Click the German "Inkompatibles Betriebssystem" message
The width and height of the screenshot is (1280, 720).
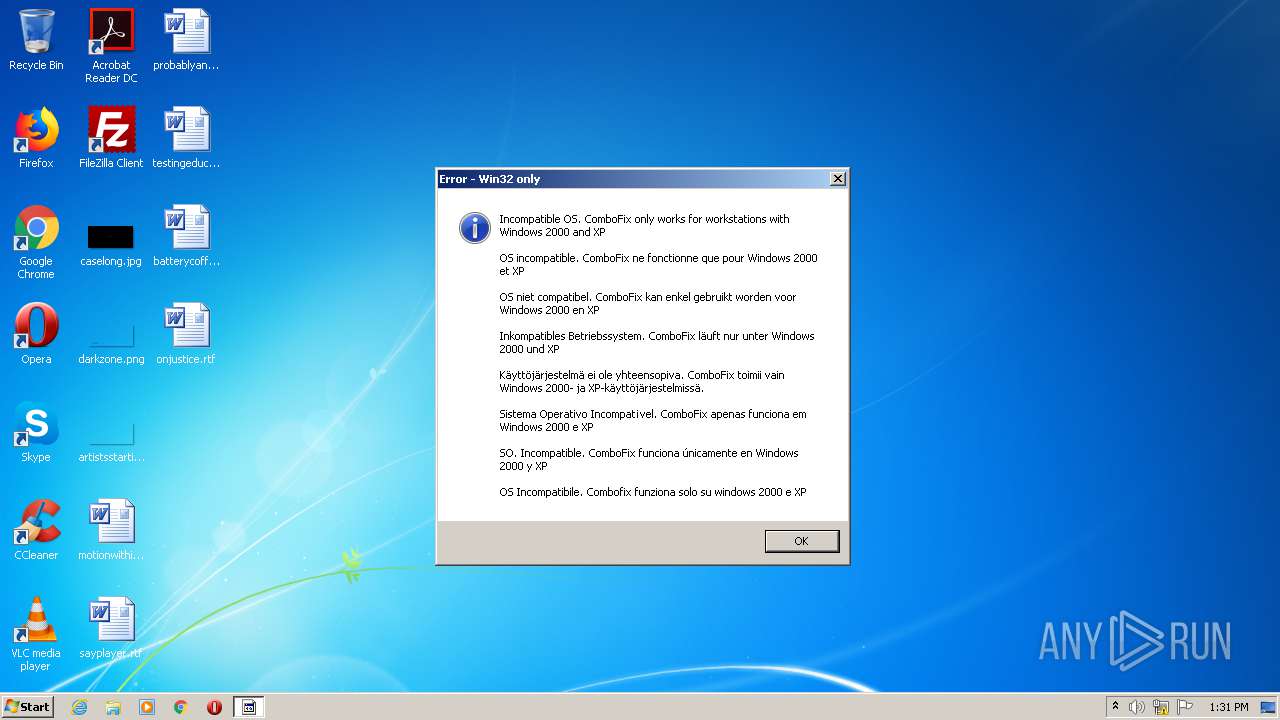[657, 342]
